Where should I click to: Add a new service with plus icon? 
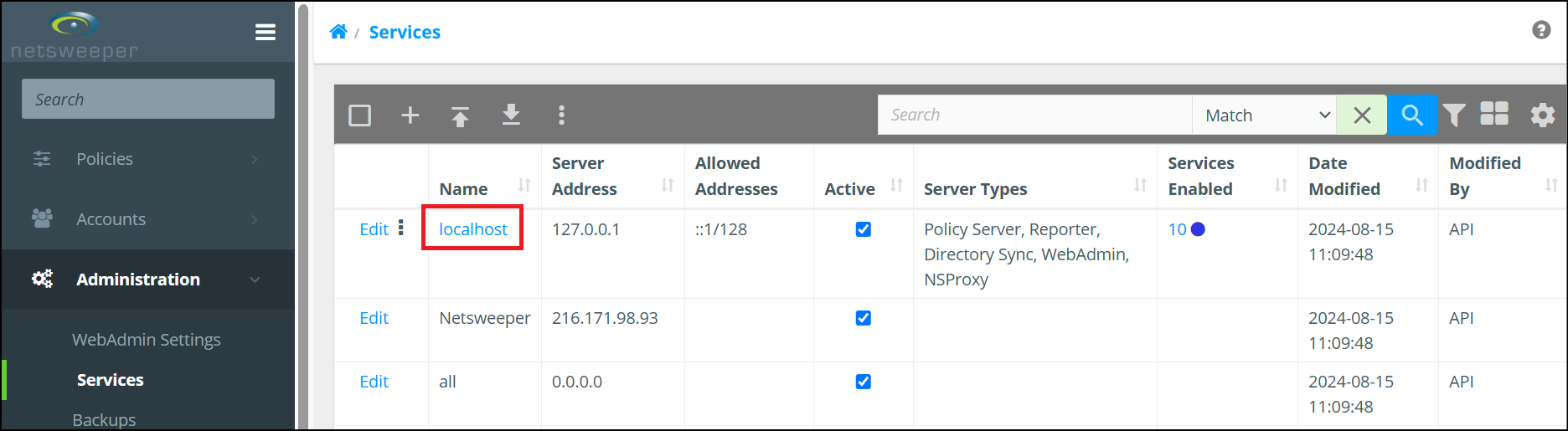point(410,115)
